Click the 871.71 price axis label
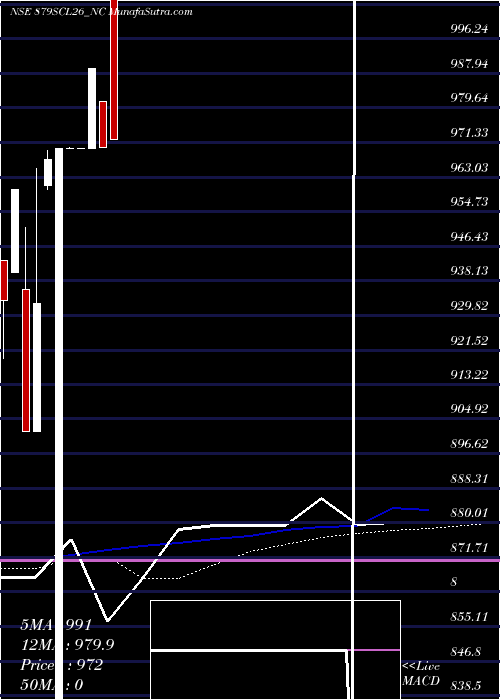 coord(469,547)
